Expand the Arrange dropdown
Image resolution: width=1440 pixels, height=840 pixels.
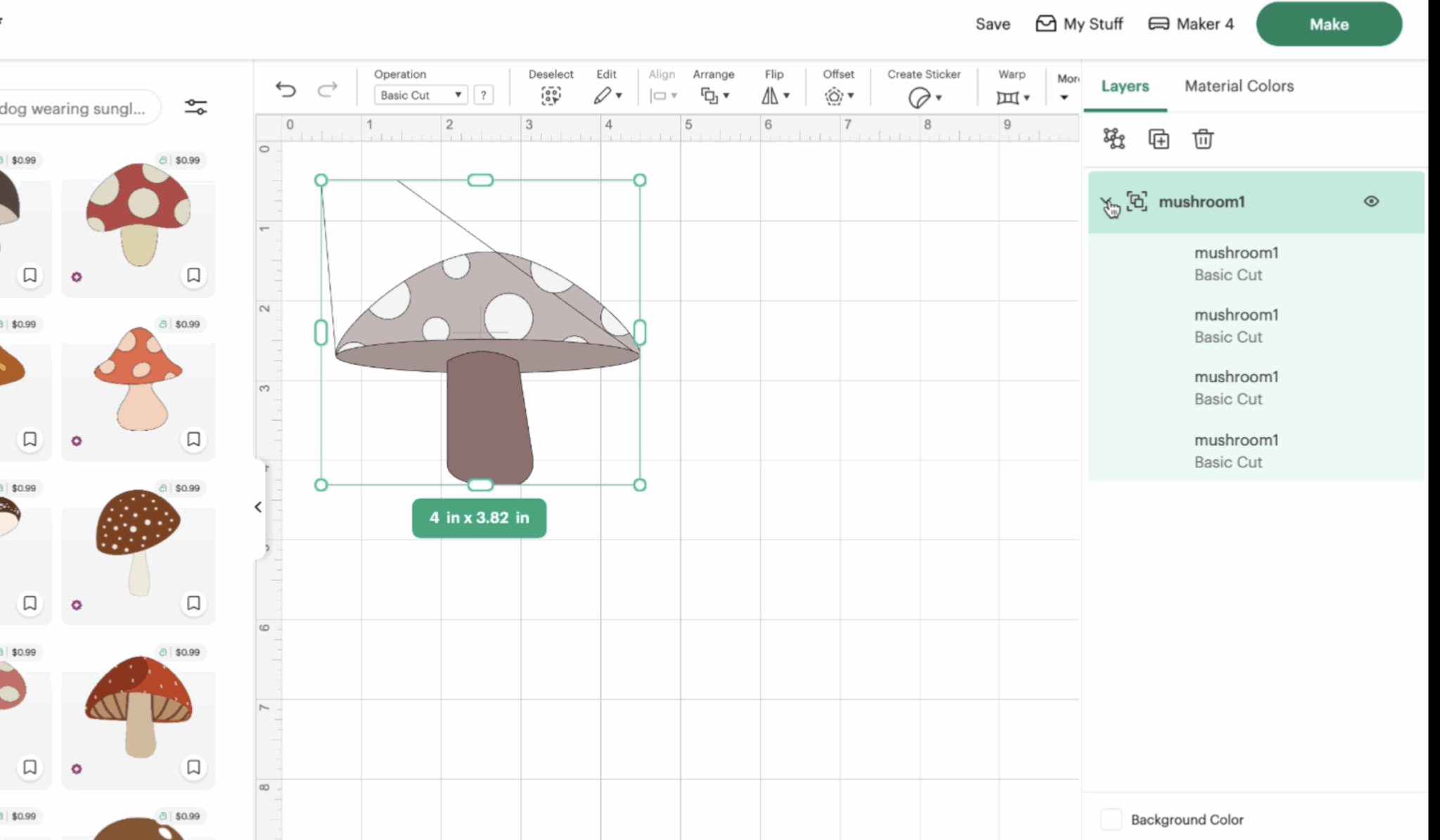pos(714,96)
